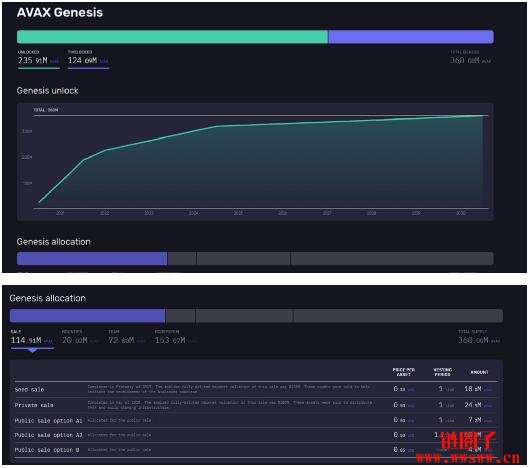
Task: Click the 2022 tick on the chart axis
Action: [x=104, y=213]
